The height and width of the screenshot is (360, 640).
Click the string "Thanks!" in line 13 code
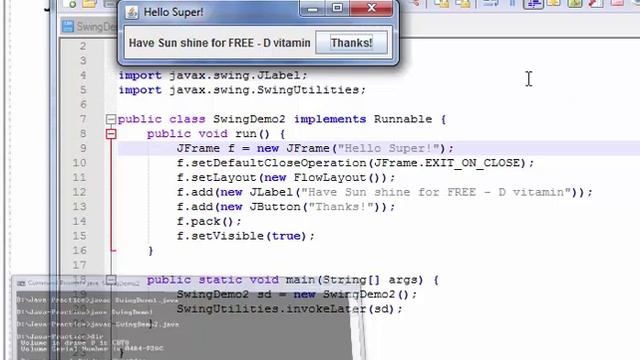[341, 207]
